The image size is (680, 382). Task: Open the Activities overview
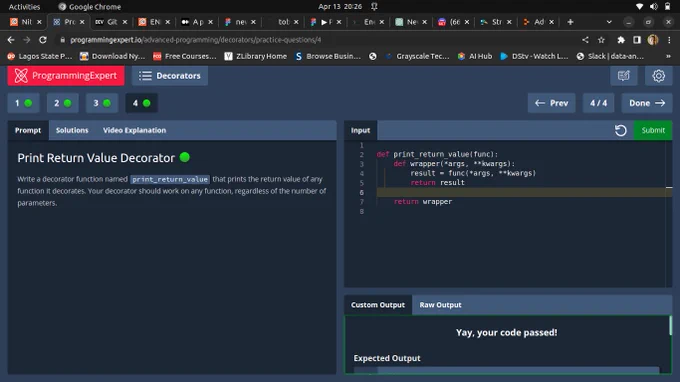click(24, 7)
